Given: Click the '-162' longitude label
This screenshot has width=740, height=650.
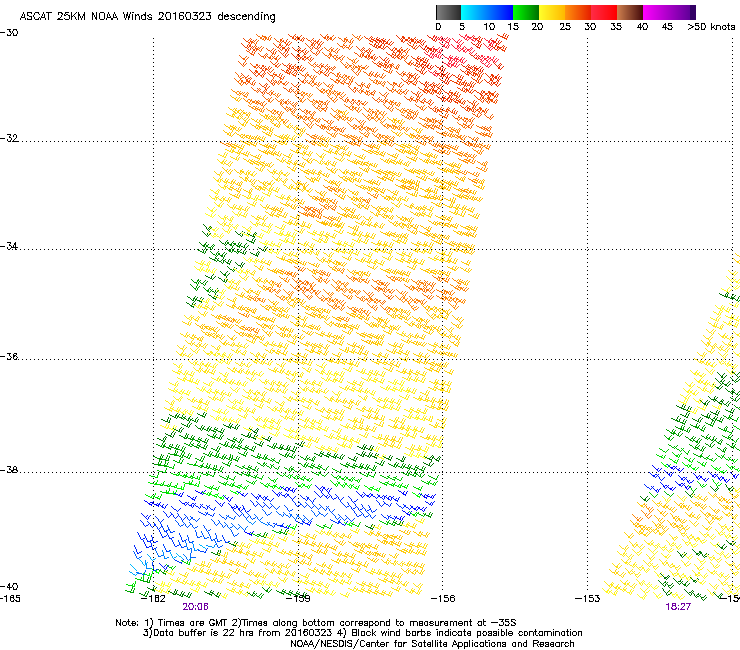Looking at the screenshot, I should [x=153, y=599].
